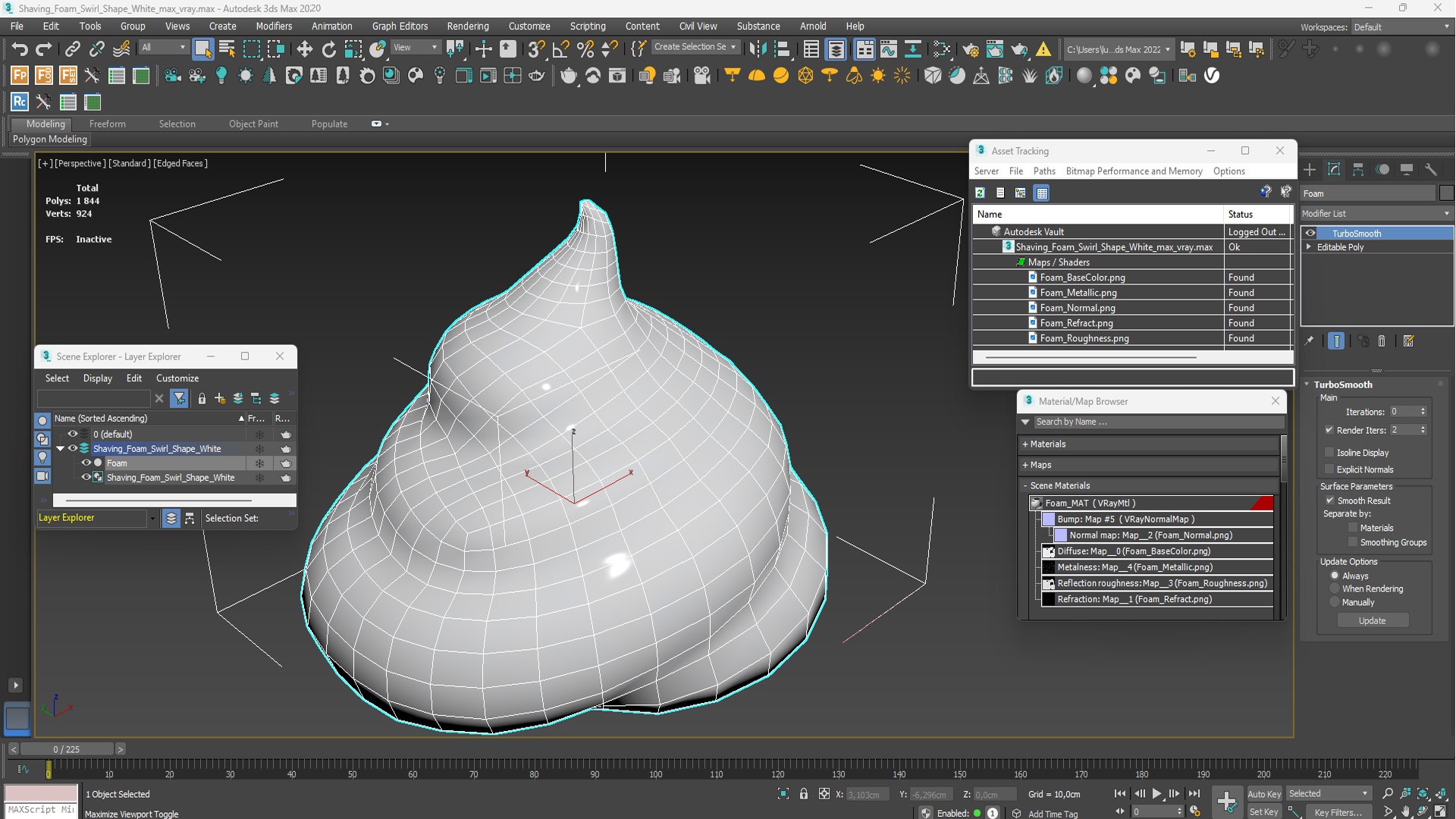Image resolution: width=1456 pixels, height=819 pixels.
Task: Switch to the Freeform ribbon tab
Action: click(107, 124)
